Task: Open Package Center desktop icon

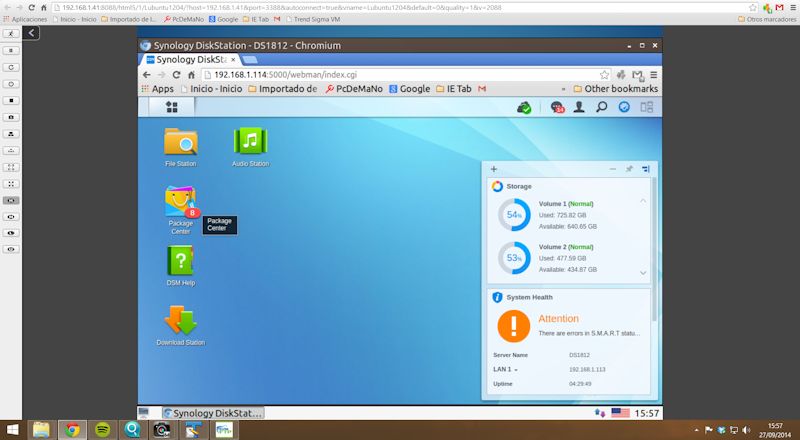Action: tap(181, 210)
